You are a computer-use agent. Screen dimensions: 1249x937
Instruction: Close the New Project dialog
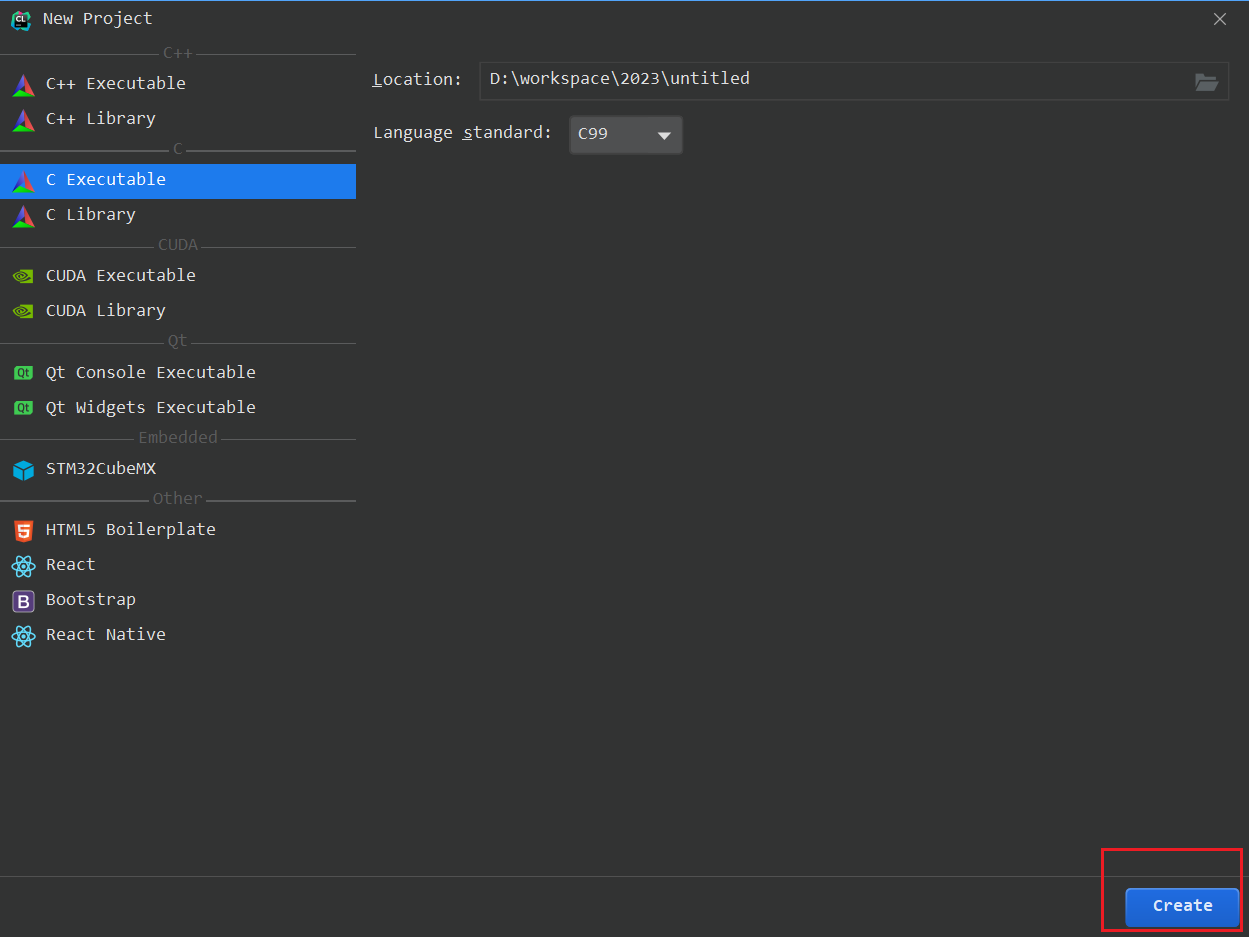[1220, 19]
